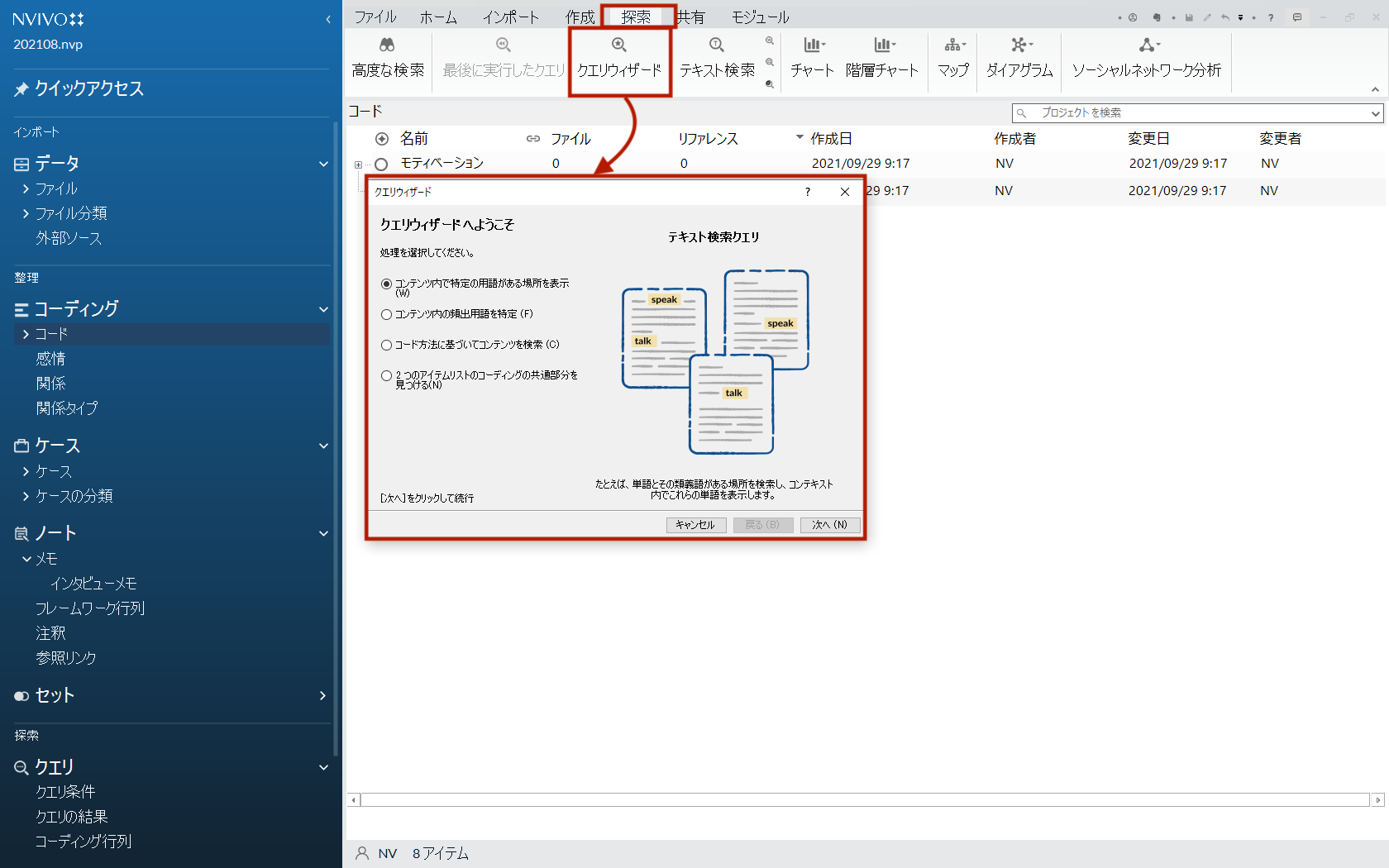
Task: Open the ダイアグラム tool
Action: coord(1019,58)
